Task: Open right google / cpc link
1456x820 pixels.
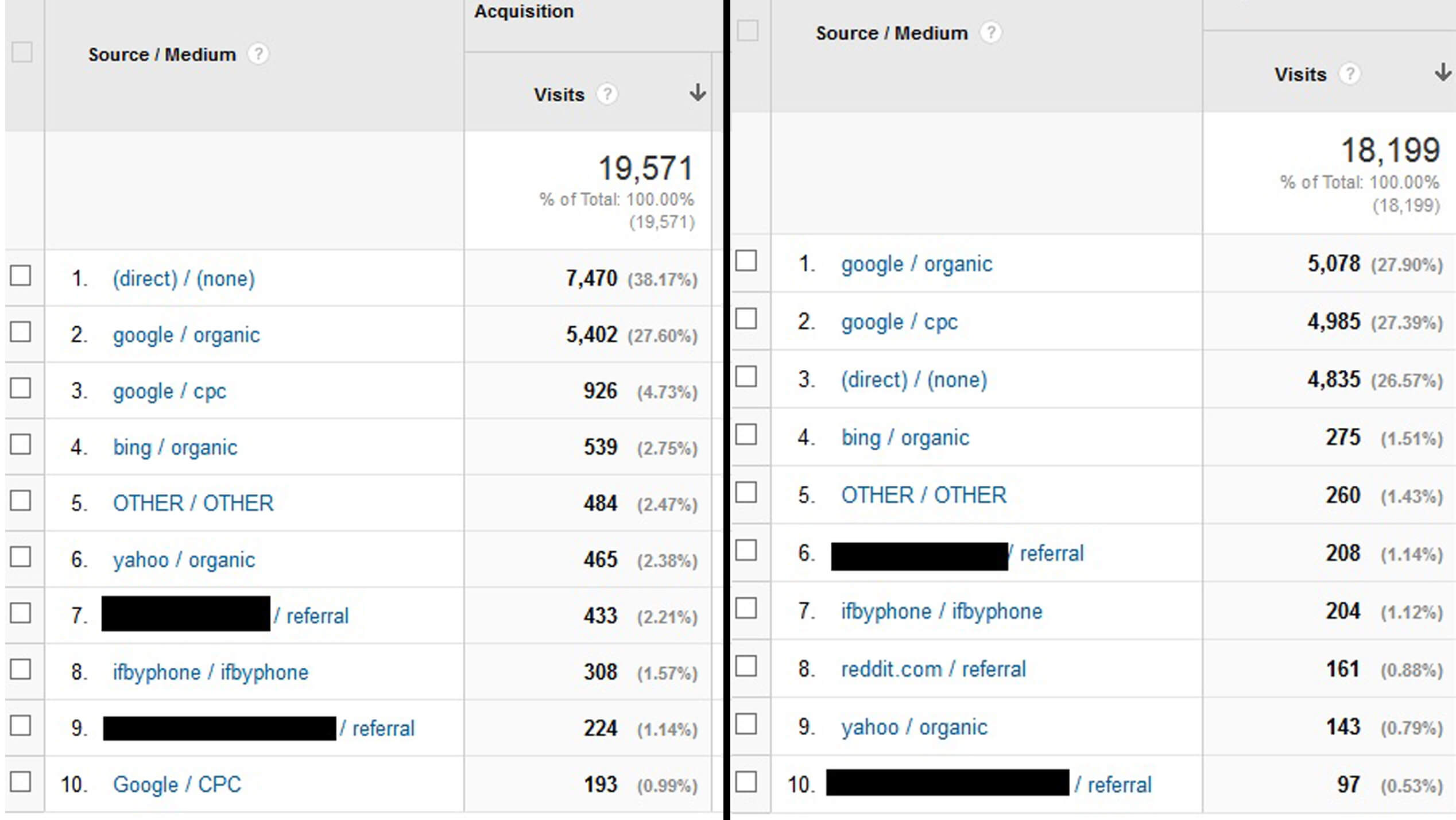Action: [899, 322]
